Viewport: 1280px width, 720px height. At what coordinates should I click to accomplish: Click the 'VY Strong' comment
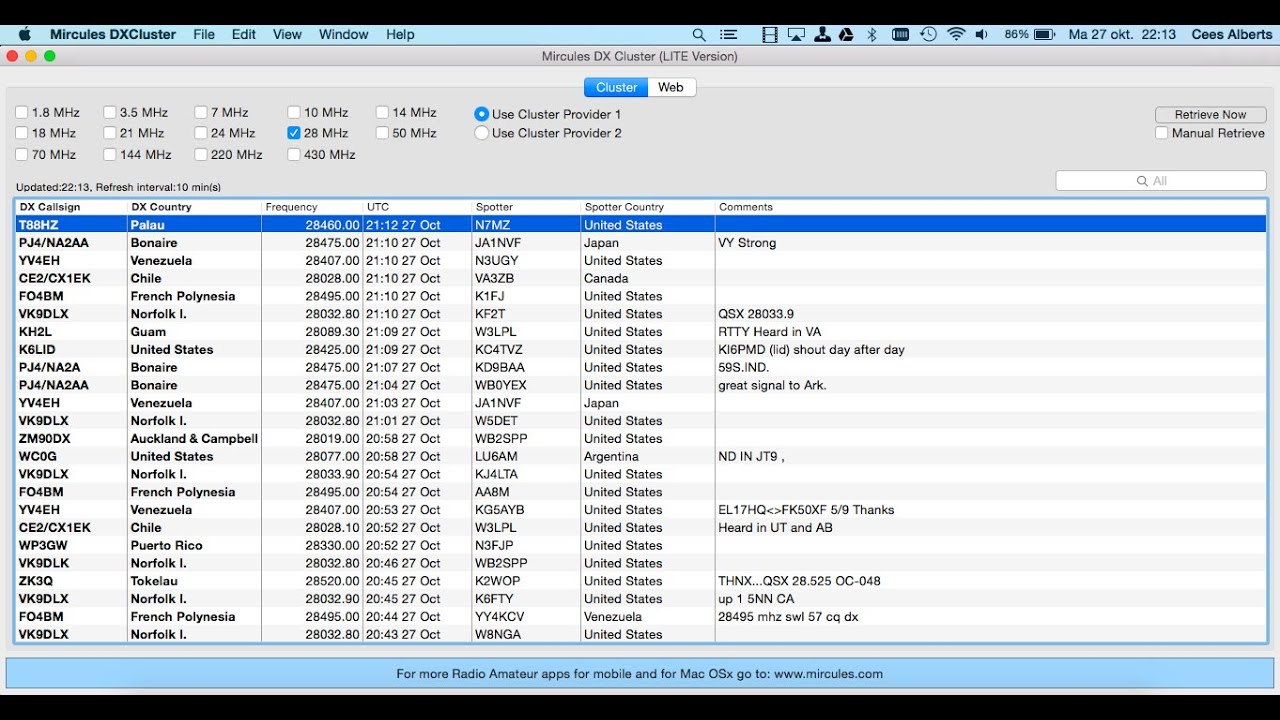747,243
